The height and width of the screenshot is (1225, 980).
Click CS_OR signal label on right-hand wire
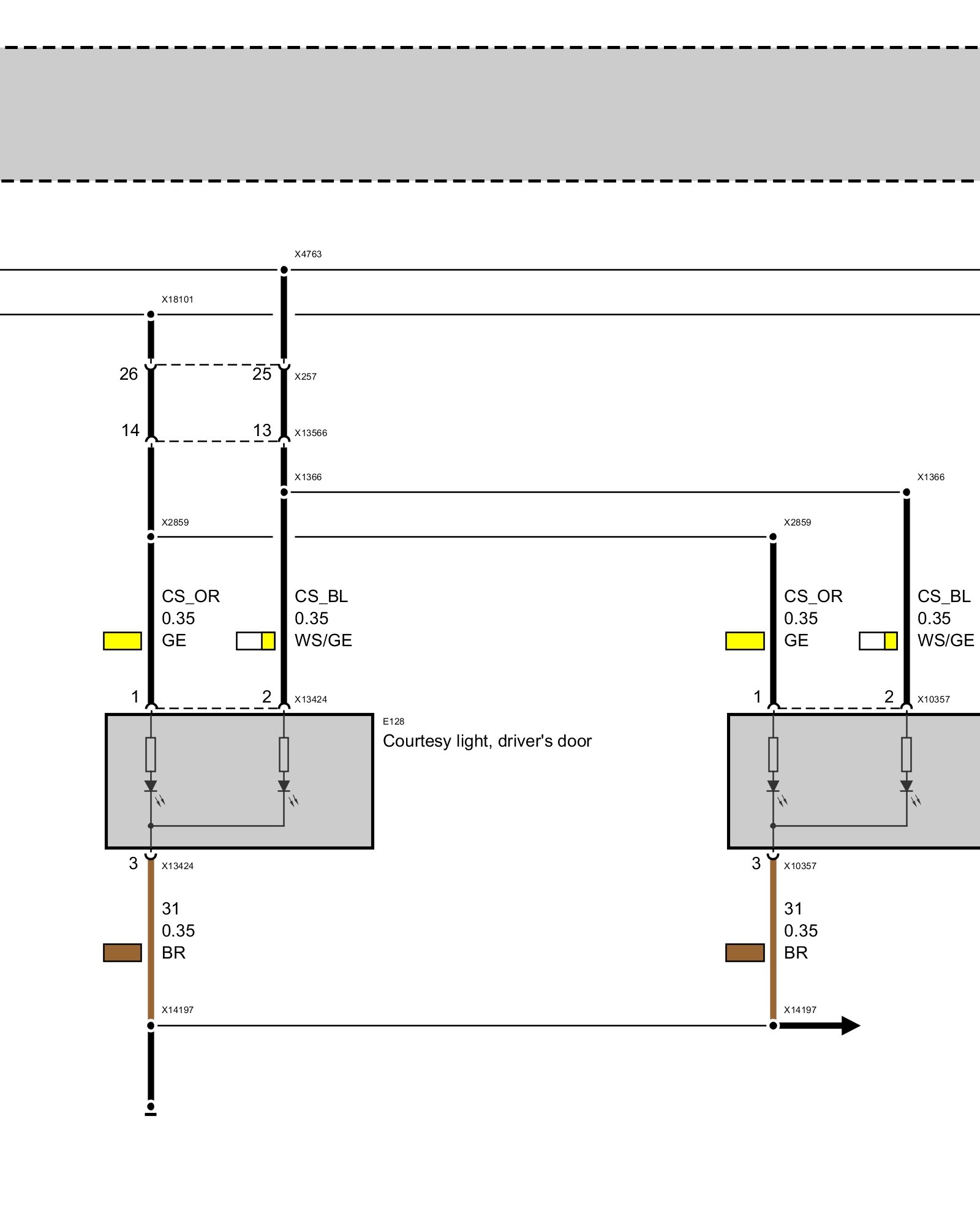(x=813, y=597)
